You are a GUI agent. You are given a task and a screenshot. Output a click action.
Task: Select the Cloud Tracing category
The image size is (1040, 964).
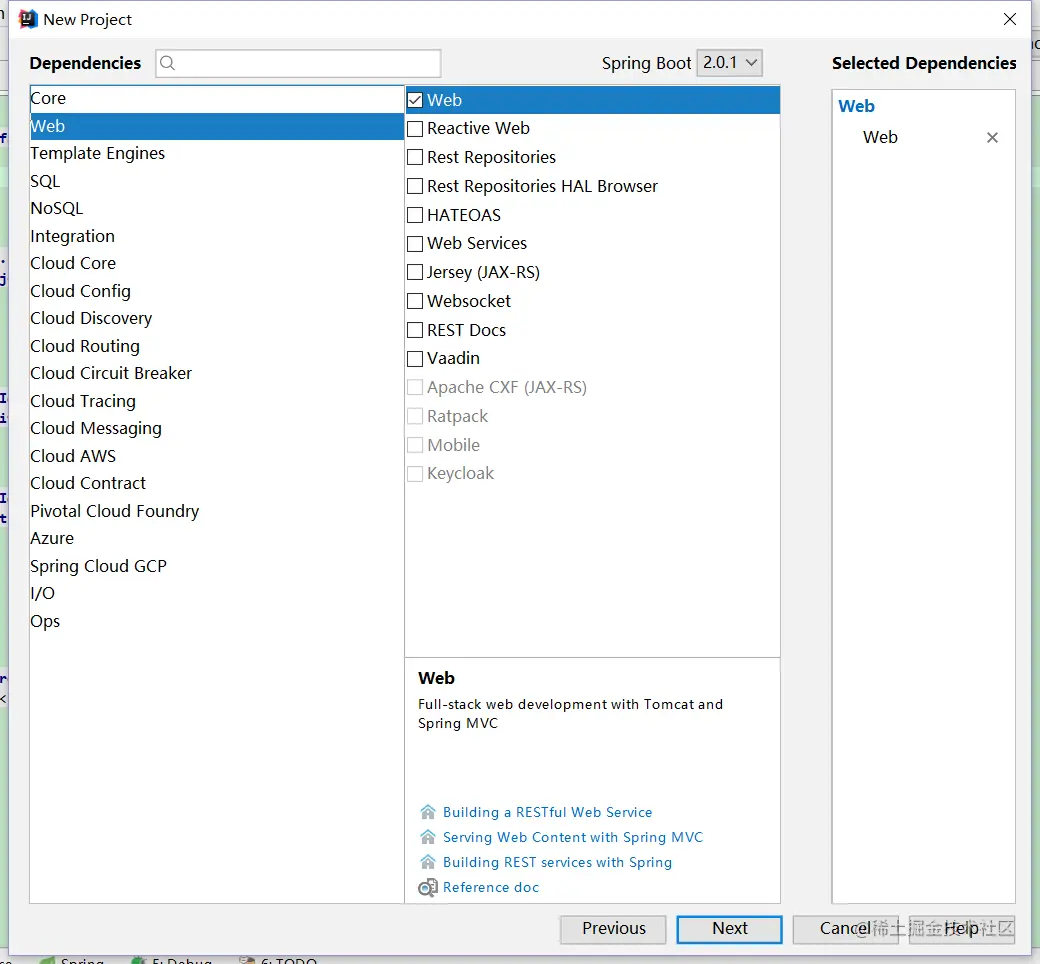[x=217, y=401]
